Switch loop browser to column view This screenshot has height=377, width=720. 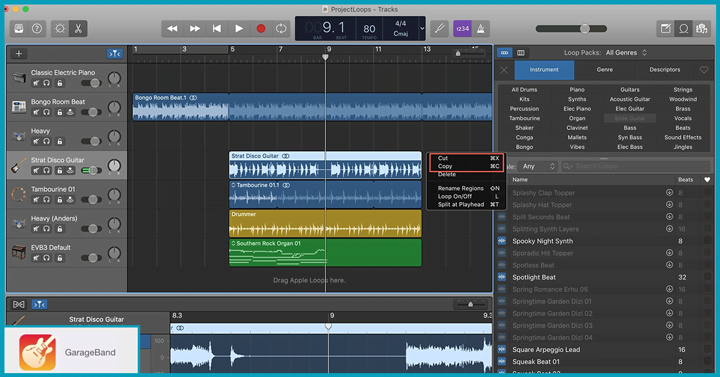click(521, 53)
